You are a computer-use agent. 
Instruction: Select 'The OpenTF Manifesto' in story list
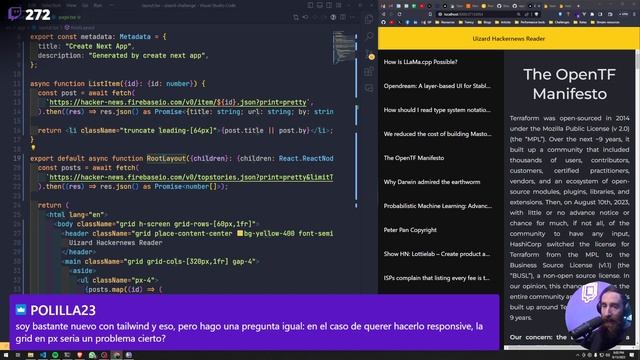click(x=413, y=158)
